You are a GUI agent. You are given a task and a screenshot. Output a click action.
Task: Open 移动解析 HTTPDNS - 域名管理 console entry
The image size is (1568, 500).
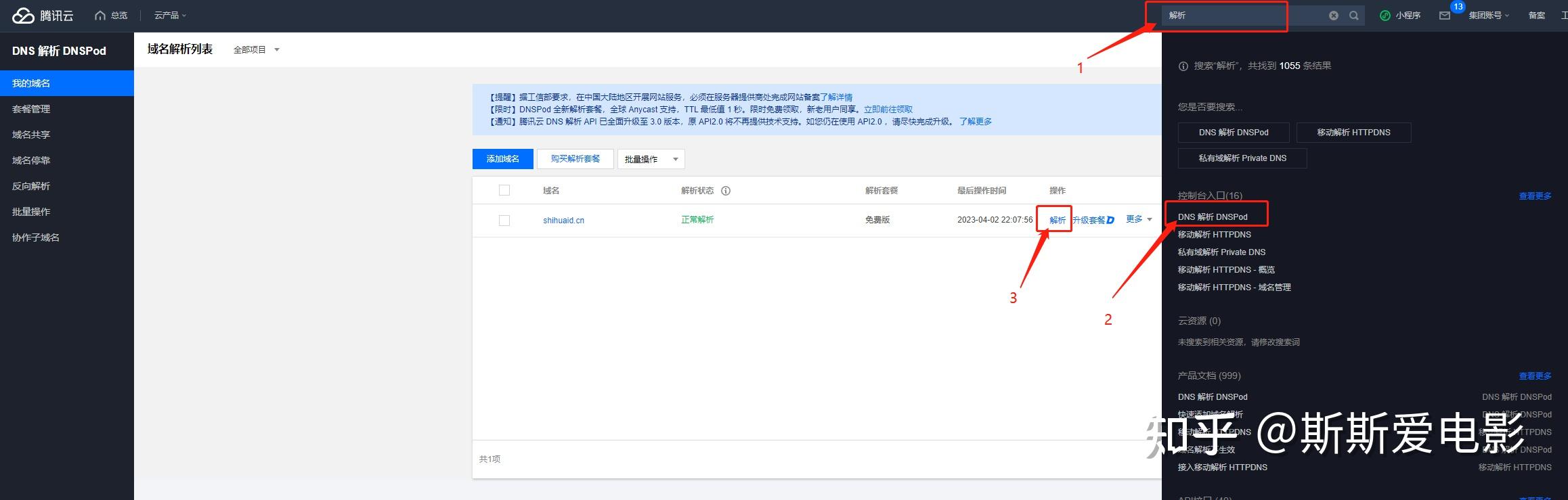click(x=1234, y=288)
